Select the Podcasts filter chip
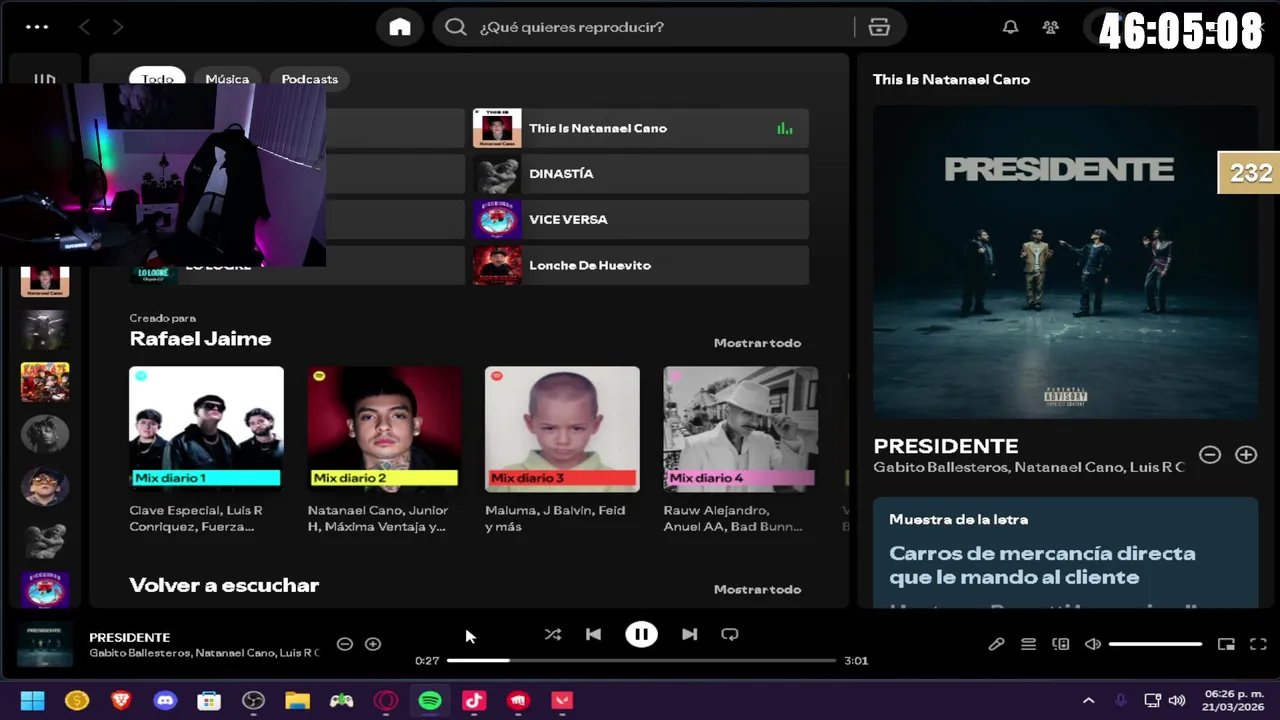The image size is (1280, 720). point(309,79)
